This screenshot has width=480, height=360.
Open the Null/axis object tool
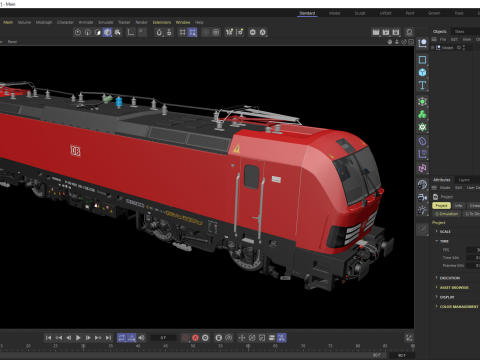pos(422,43)
